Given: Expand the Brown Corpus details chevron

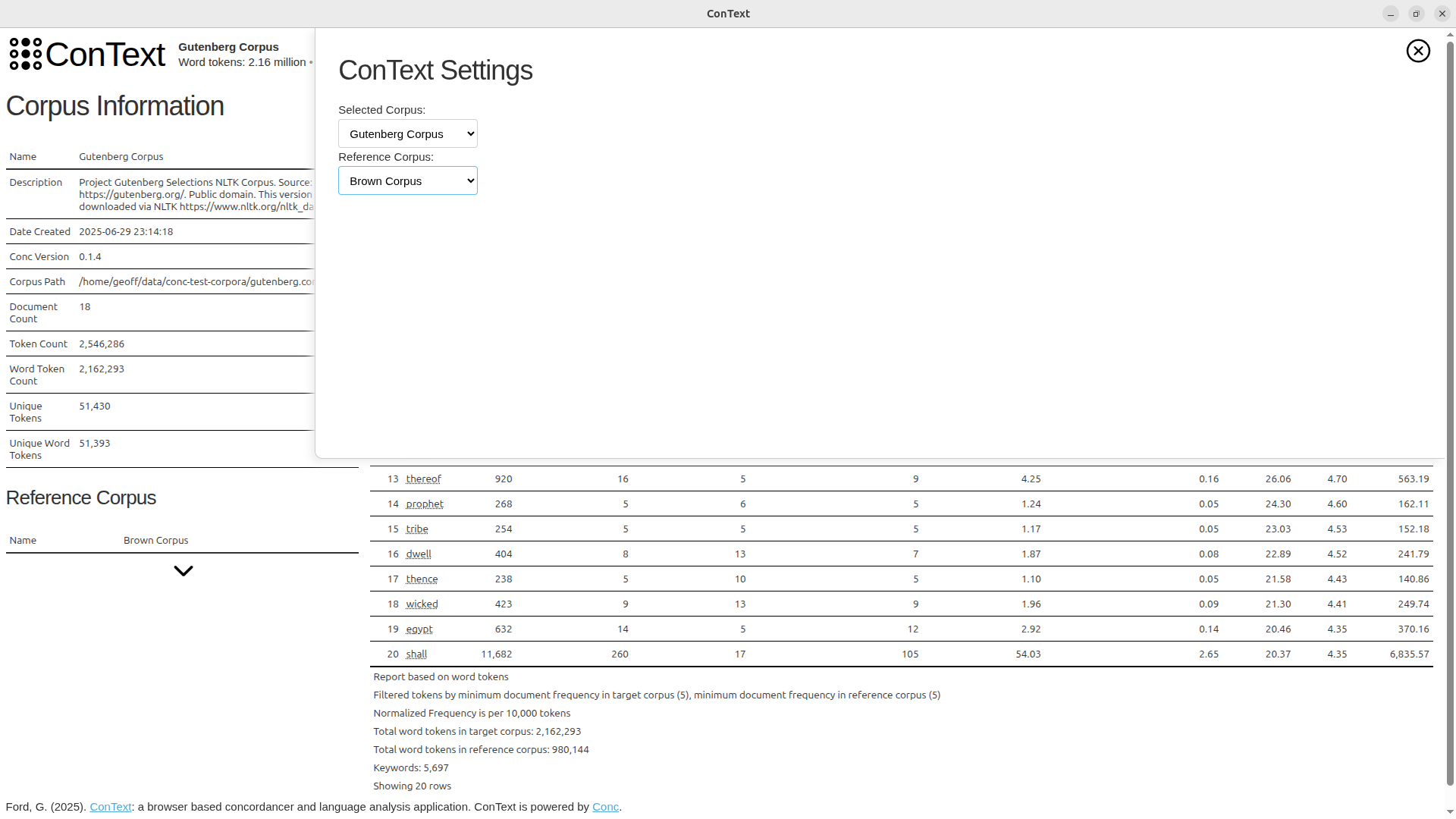Looking at the screenshot, I should click(183, 570).
